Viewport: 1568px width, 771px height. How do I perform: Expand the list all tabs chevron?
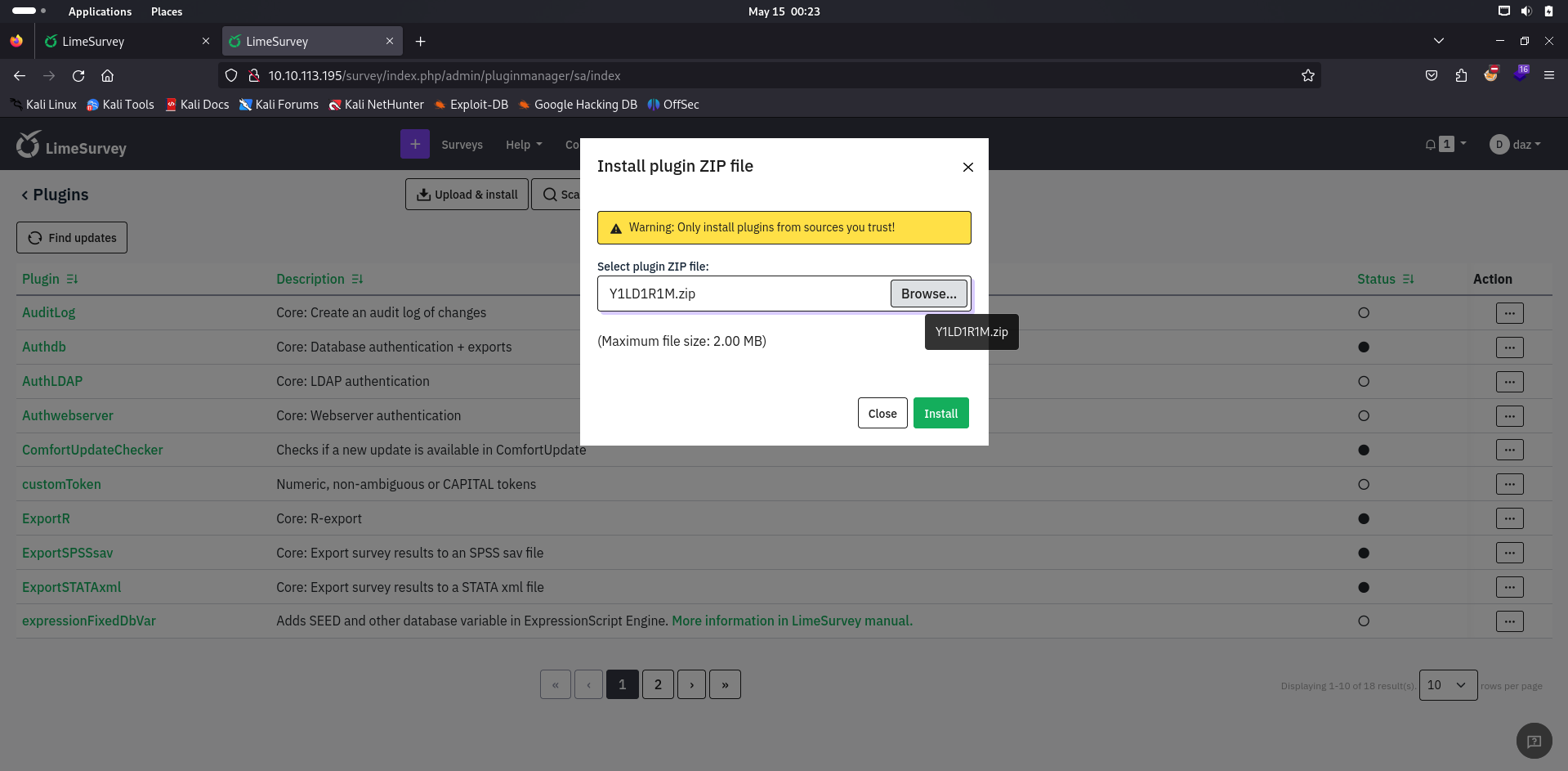pos(1438,41)
